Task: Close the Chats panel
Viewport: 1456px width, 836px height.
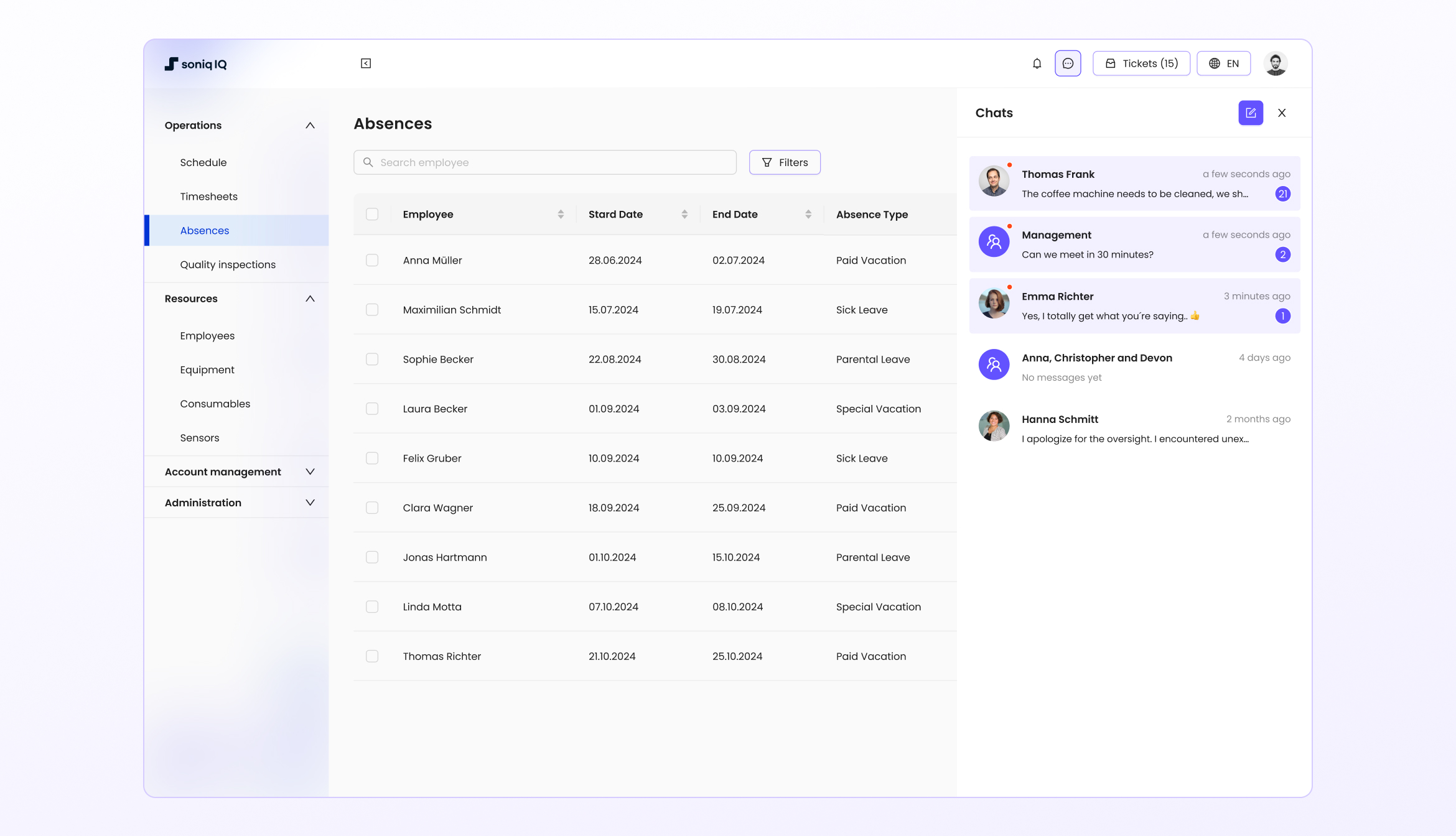Action: tap(1282, 113)
